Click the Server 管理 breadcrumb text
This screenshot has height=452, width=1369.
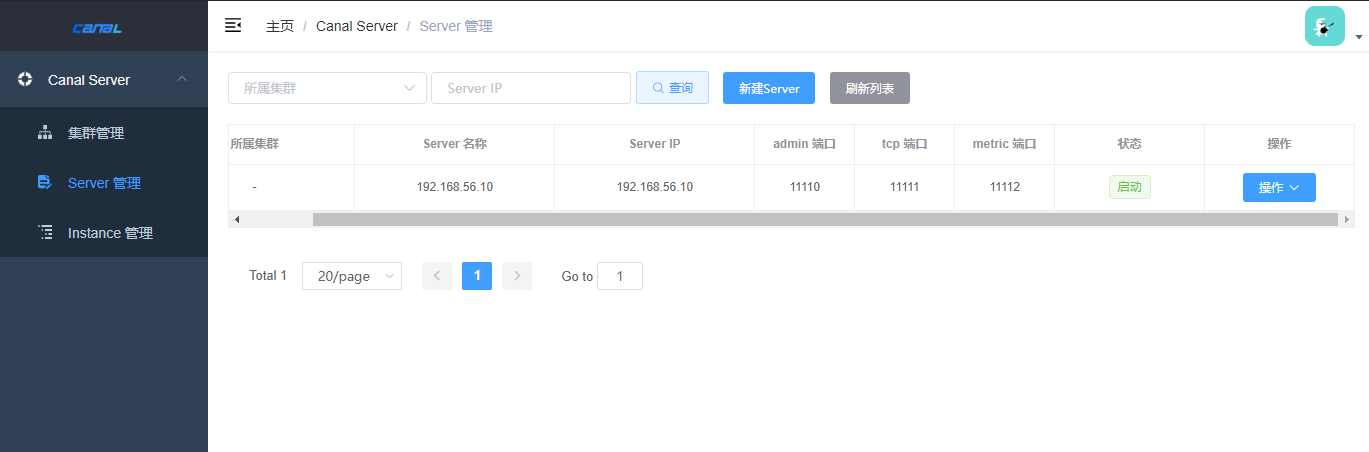pyautogui.click(x=456, y=26)
